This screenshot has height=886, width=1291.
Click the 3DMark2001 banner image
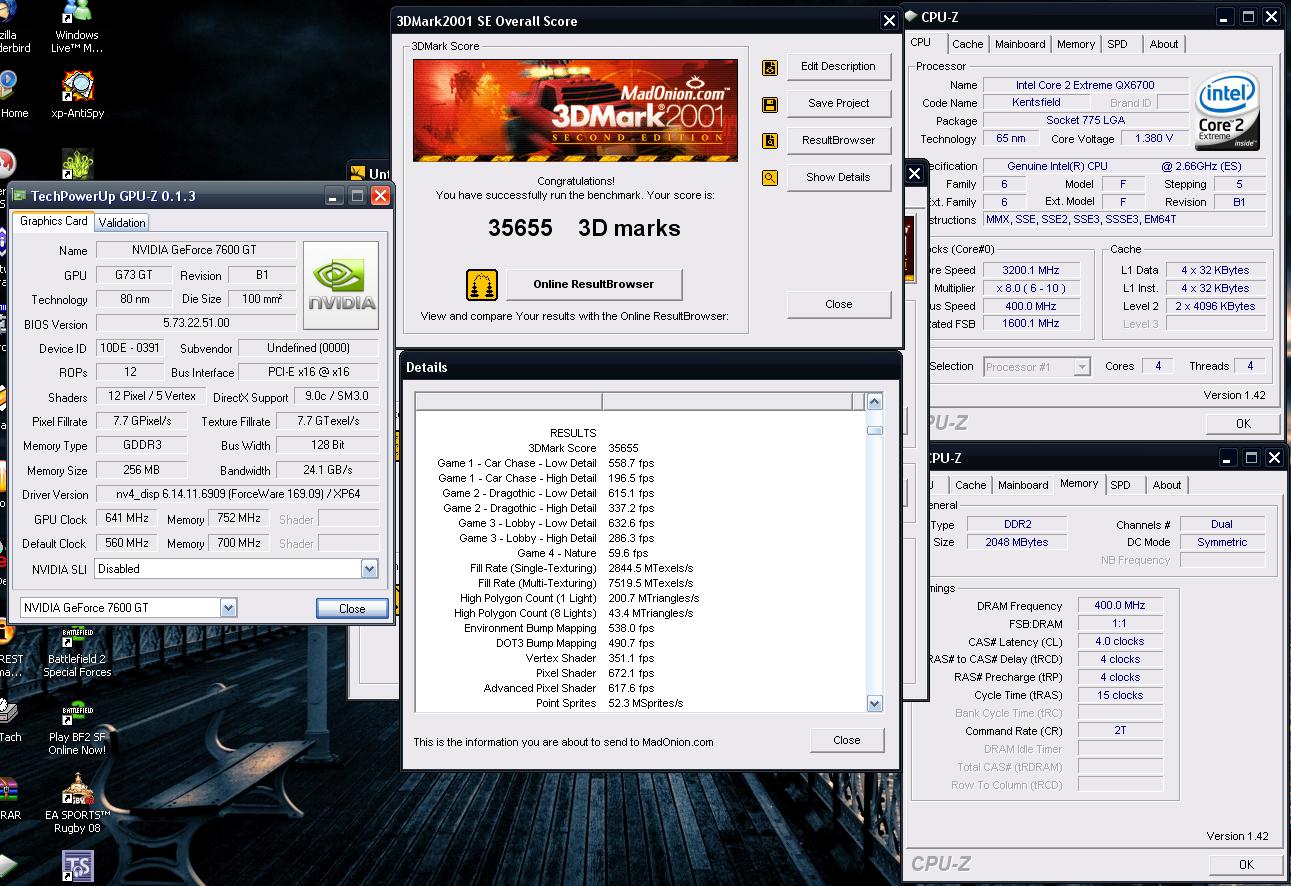point(575,110)
